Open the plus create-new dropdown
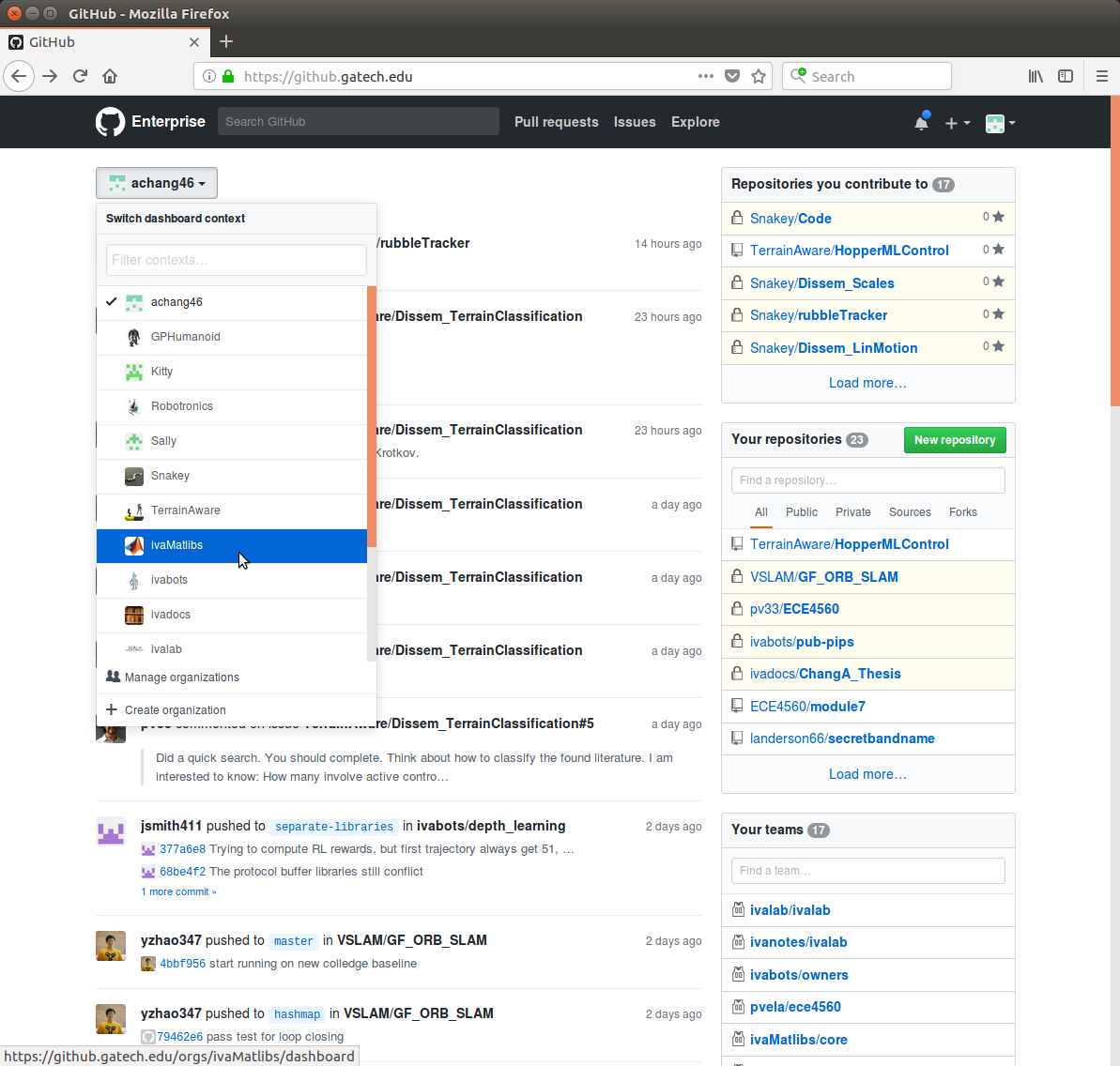The image size is (1120, 1066). point(957,123)
